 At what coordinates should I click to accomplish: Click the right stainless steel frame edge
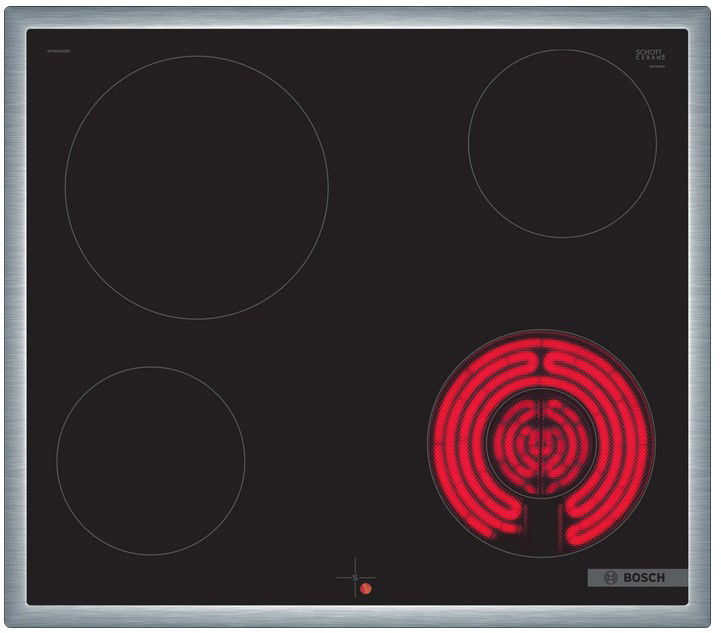pos(703,320)
